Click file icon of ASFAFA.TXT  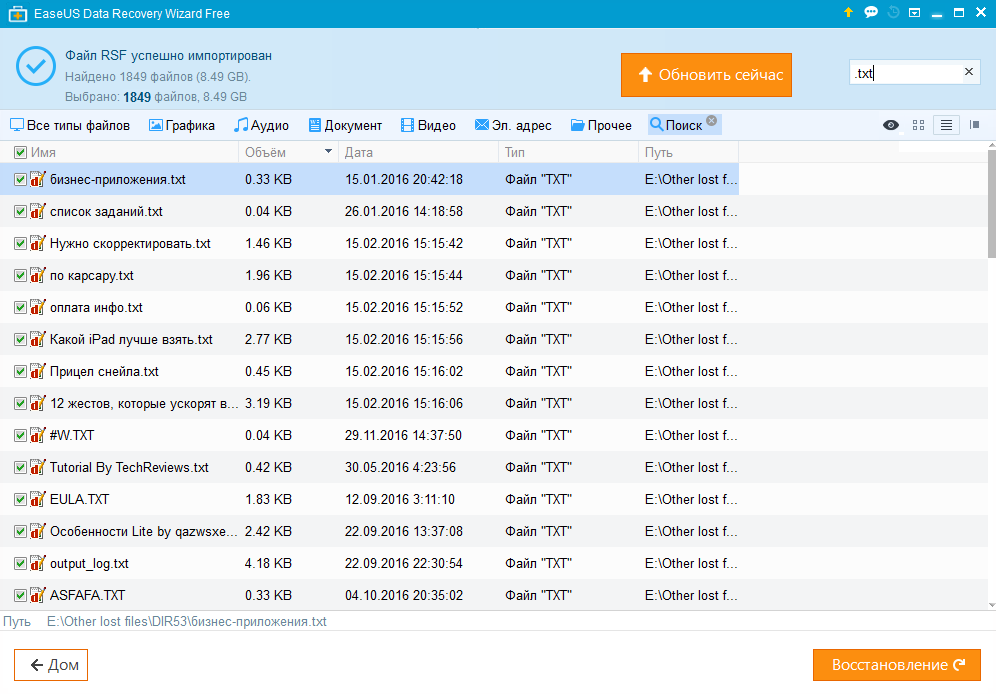(x=37, y=595)
